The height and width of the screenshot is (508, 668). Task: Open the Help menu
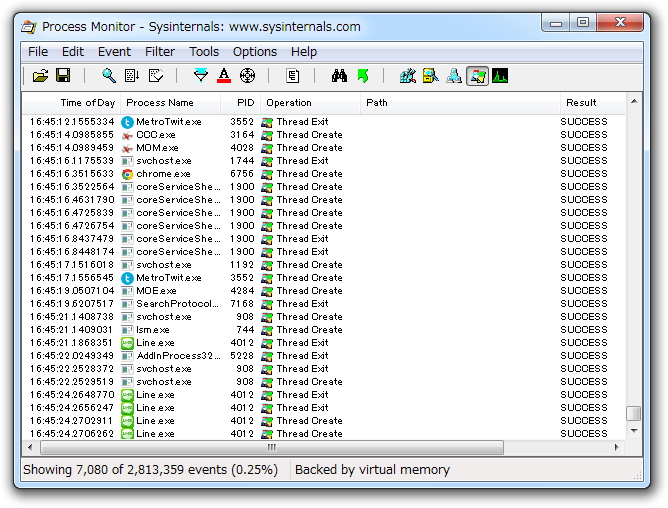[x=304, y=52]
